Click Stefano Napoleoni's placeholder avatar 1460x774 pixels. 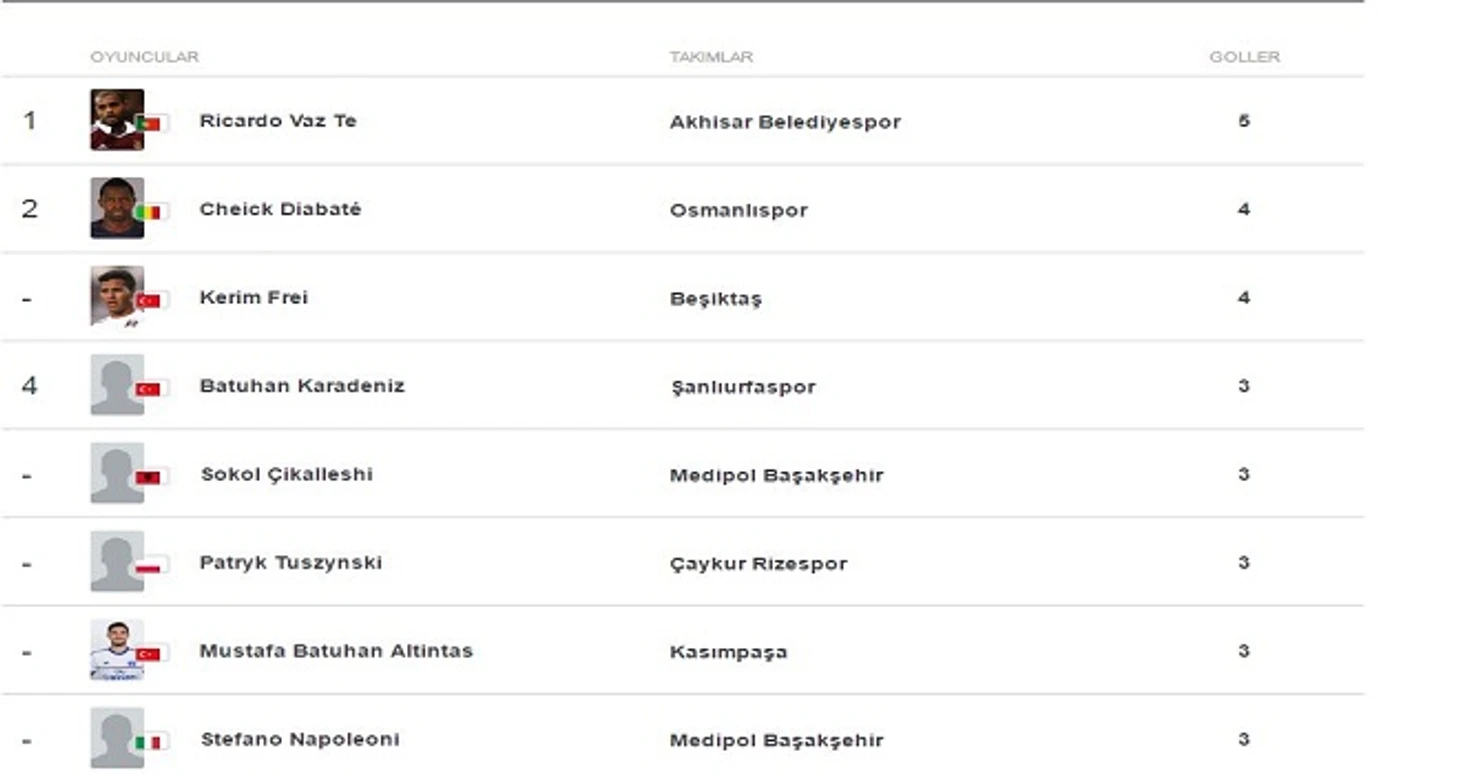click(x=116, y=738)
